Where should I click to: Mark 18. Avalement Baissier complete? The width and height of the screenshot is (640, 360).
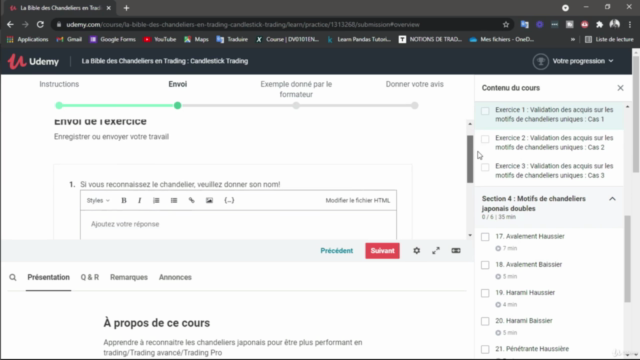tap(485, 265)
